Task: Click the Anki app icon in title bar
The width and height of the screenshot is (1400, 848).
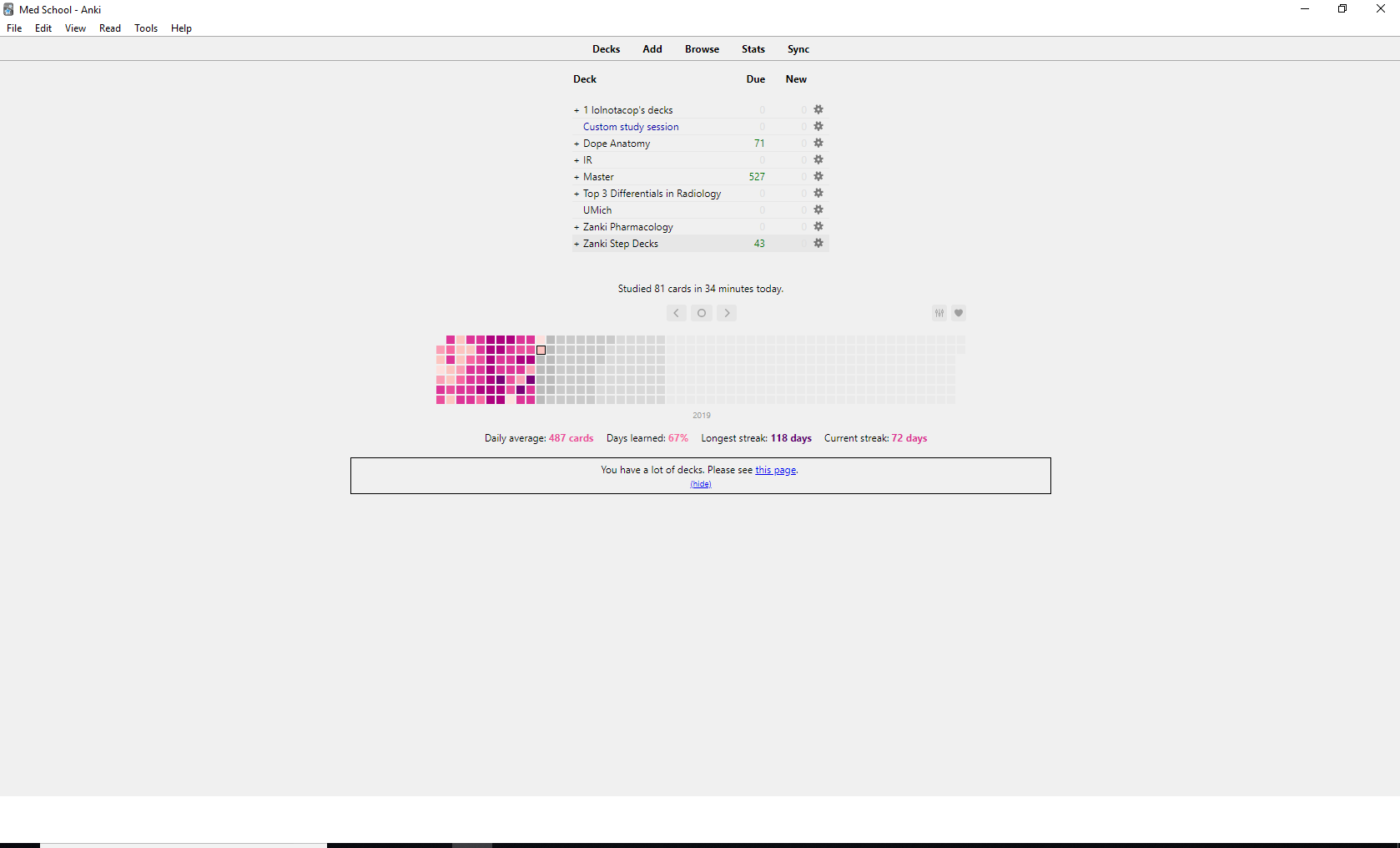Action: [x=8, y=9]
